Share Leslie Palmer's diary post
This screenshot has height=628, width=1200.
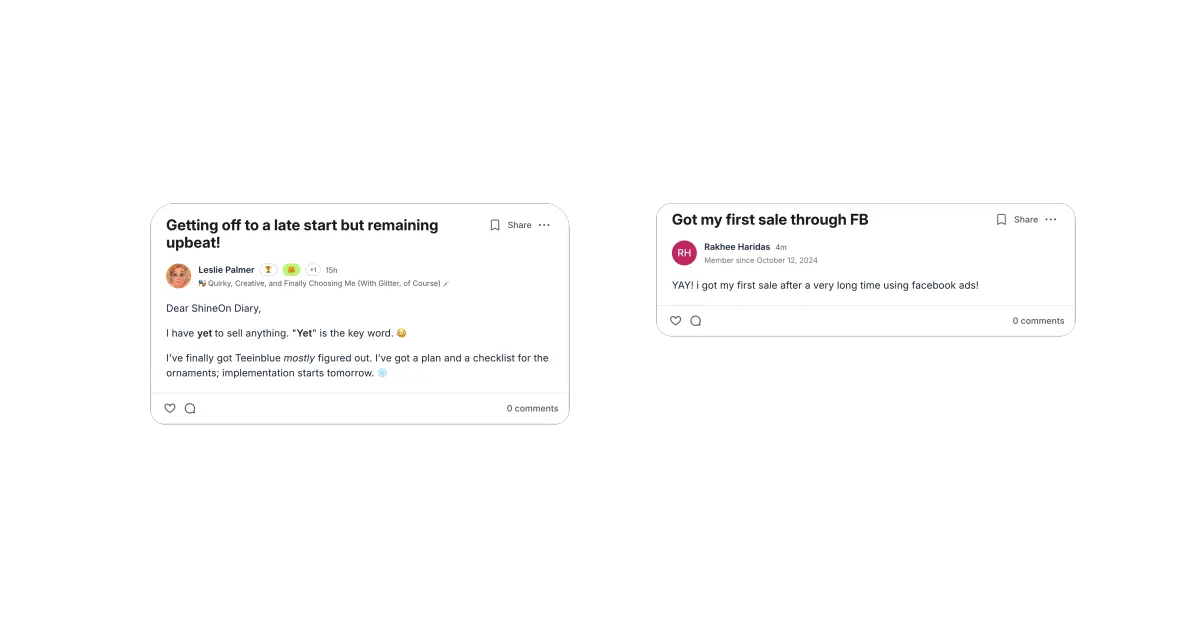(519, 225)
